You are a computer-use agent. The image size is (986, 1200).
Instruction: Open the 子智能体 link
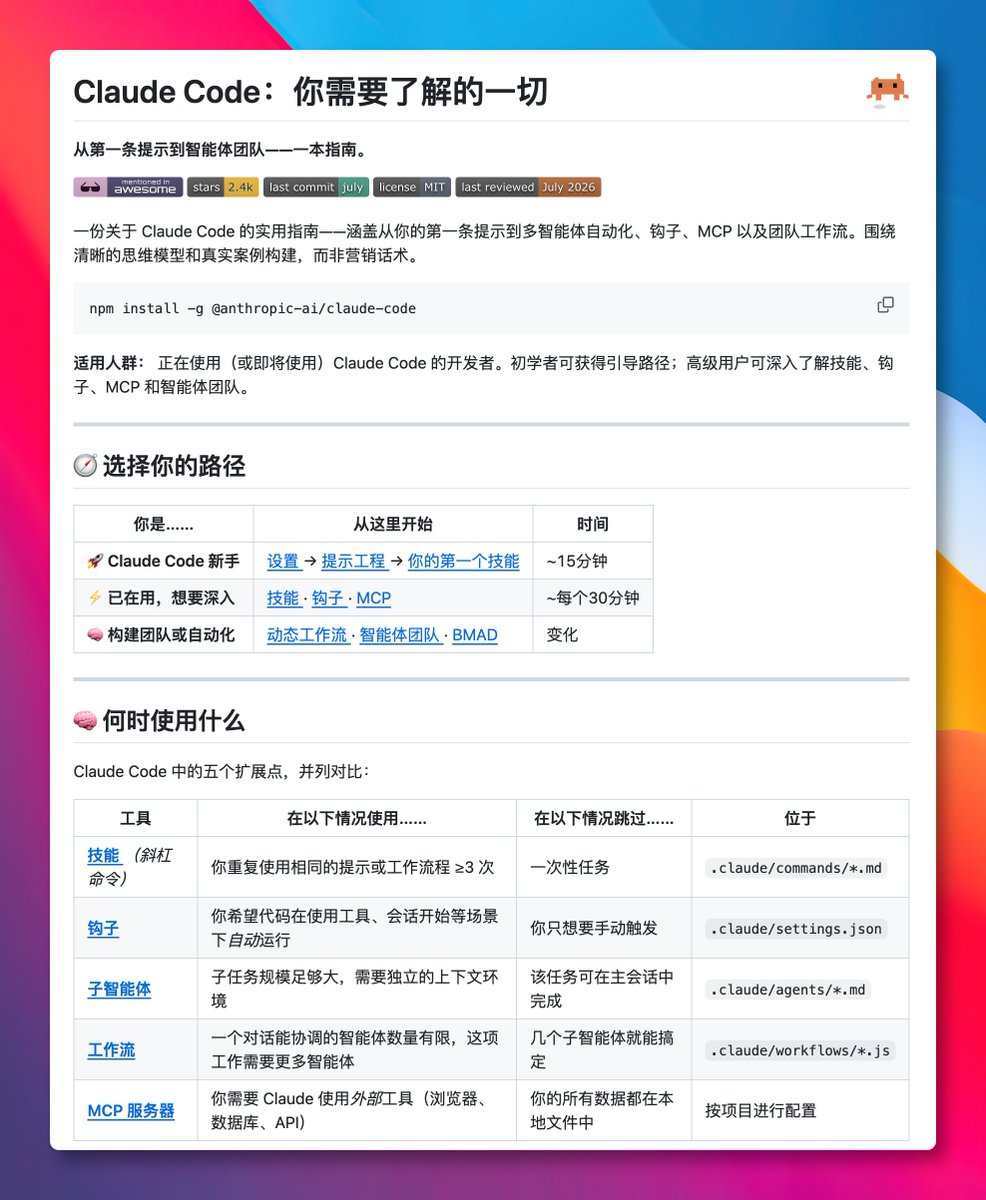(120, 990)
